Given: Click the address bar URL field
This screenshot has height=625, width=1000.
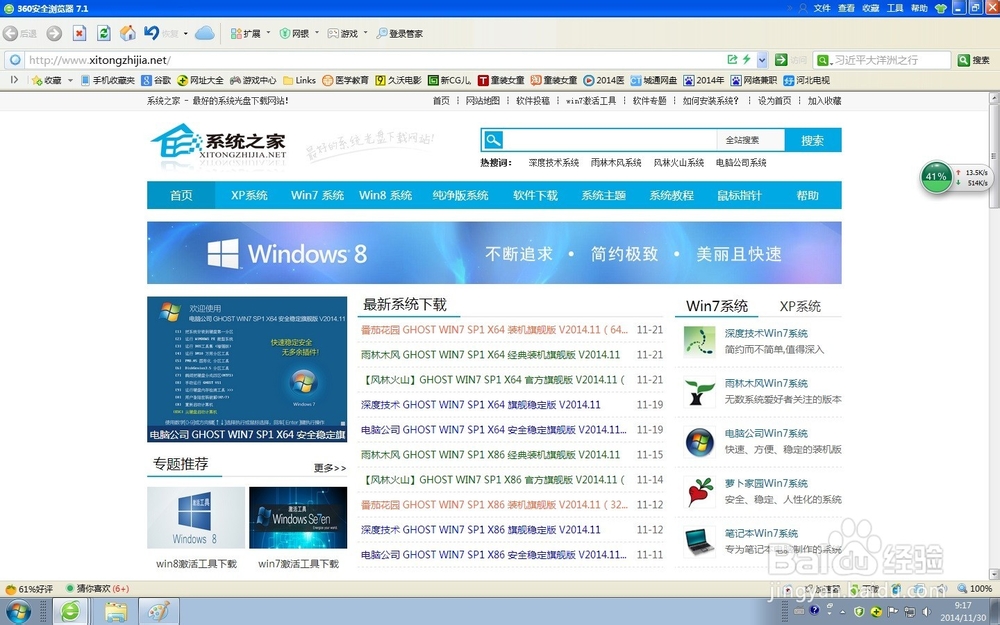Looking at the screenshot, I should coord(375,60).
